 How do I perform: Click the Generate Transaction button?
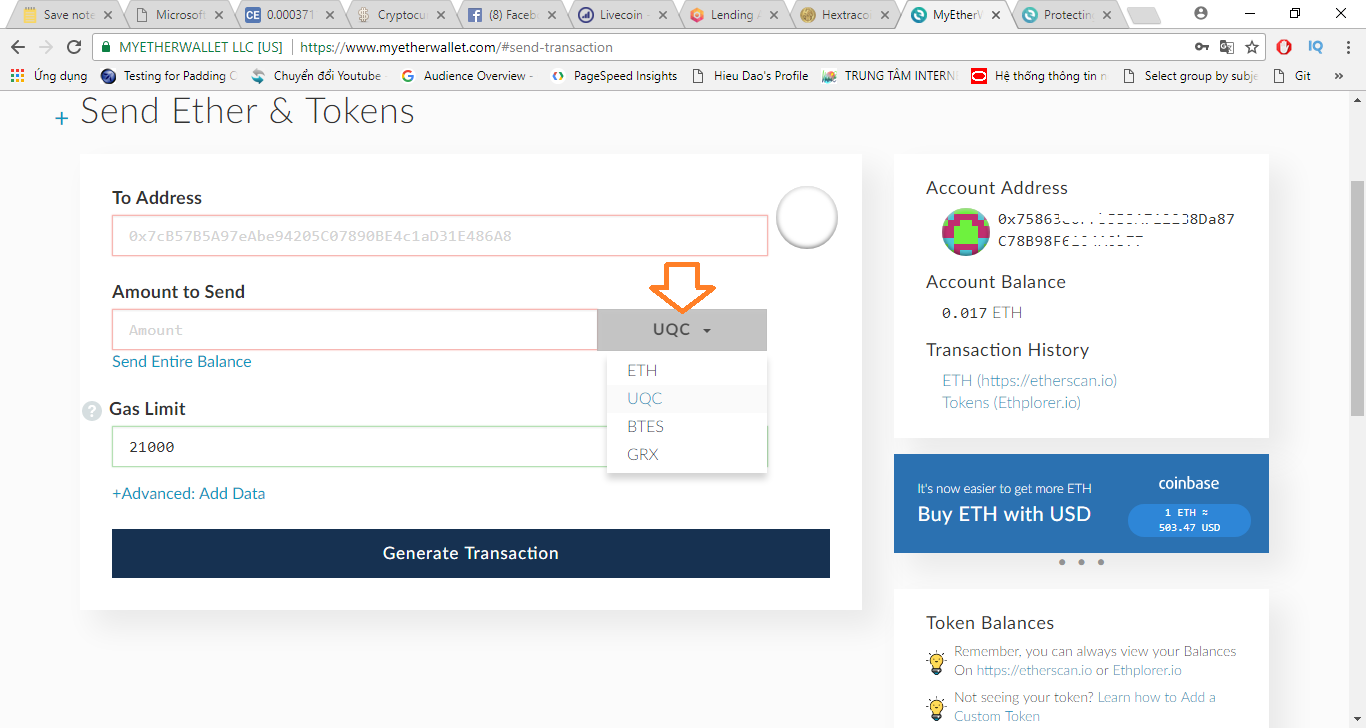pos(470,553)
